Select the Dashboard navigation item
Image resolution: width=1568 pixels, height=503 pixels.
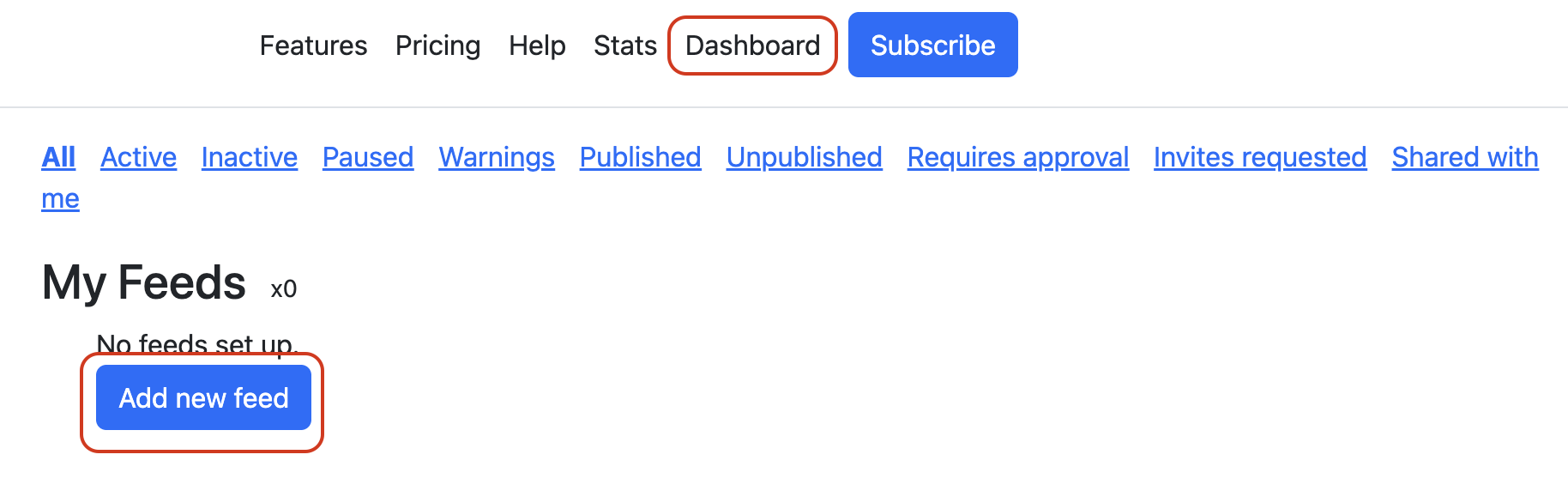click(753, 45)
